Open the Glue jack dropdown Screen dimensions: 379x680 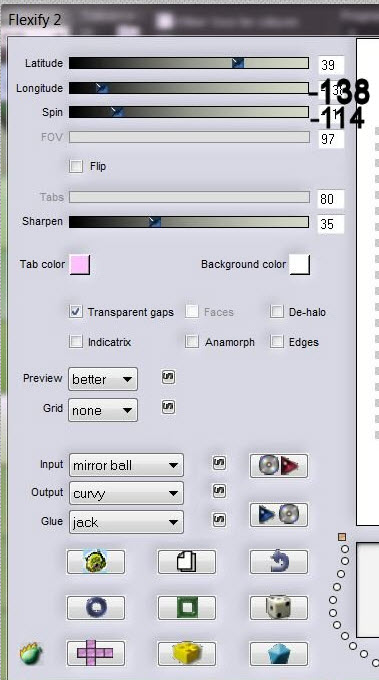(x=126, y=522)
